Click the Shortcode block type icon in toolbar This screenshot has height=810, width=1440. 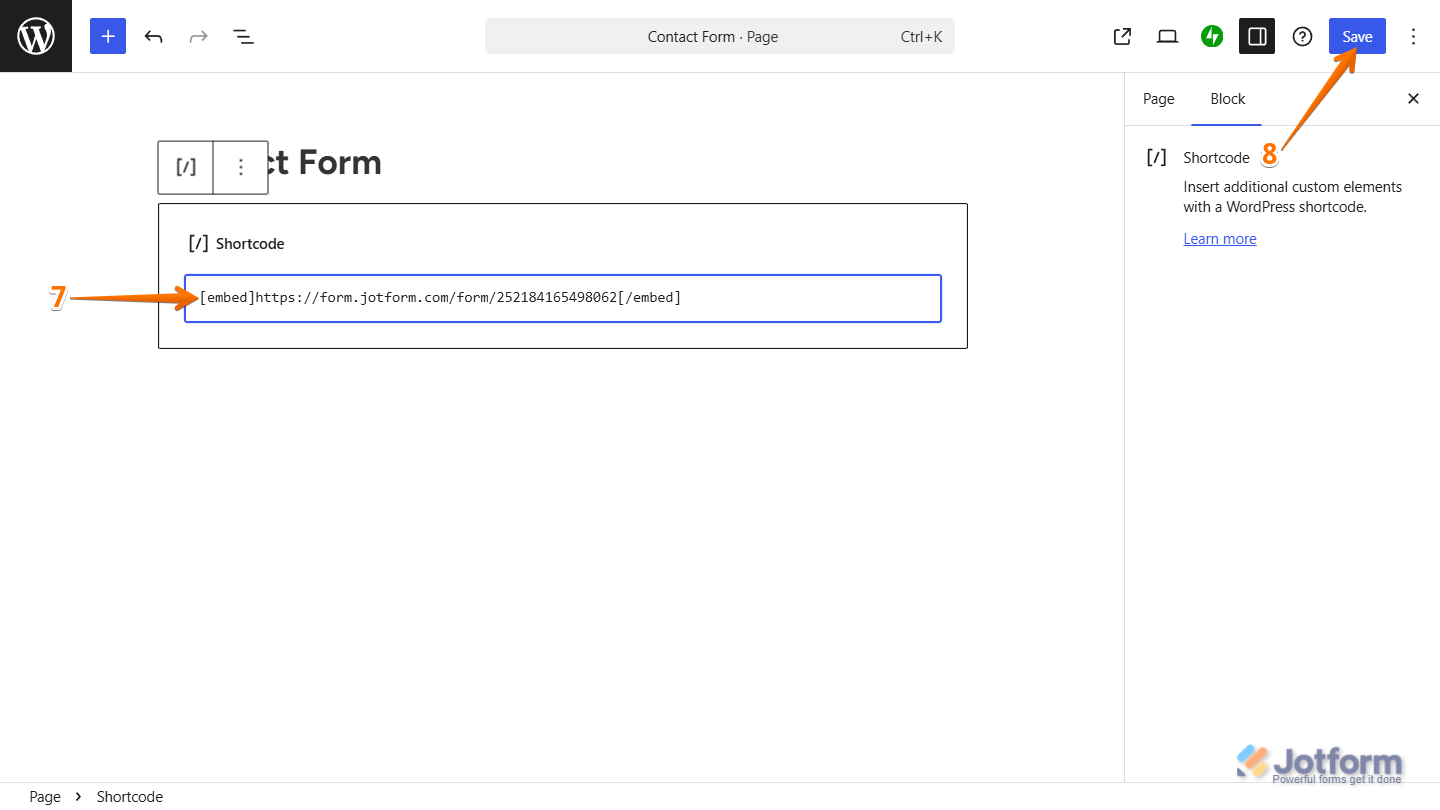186,167
